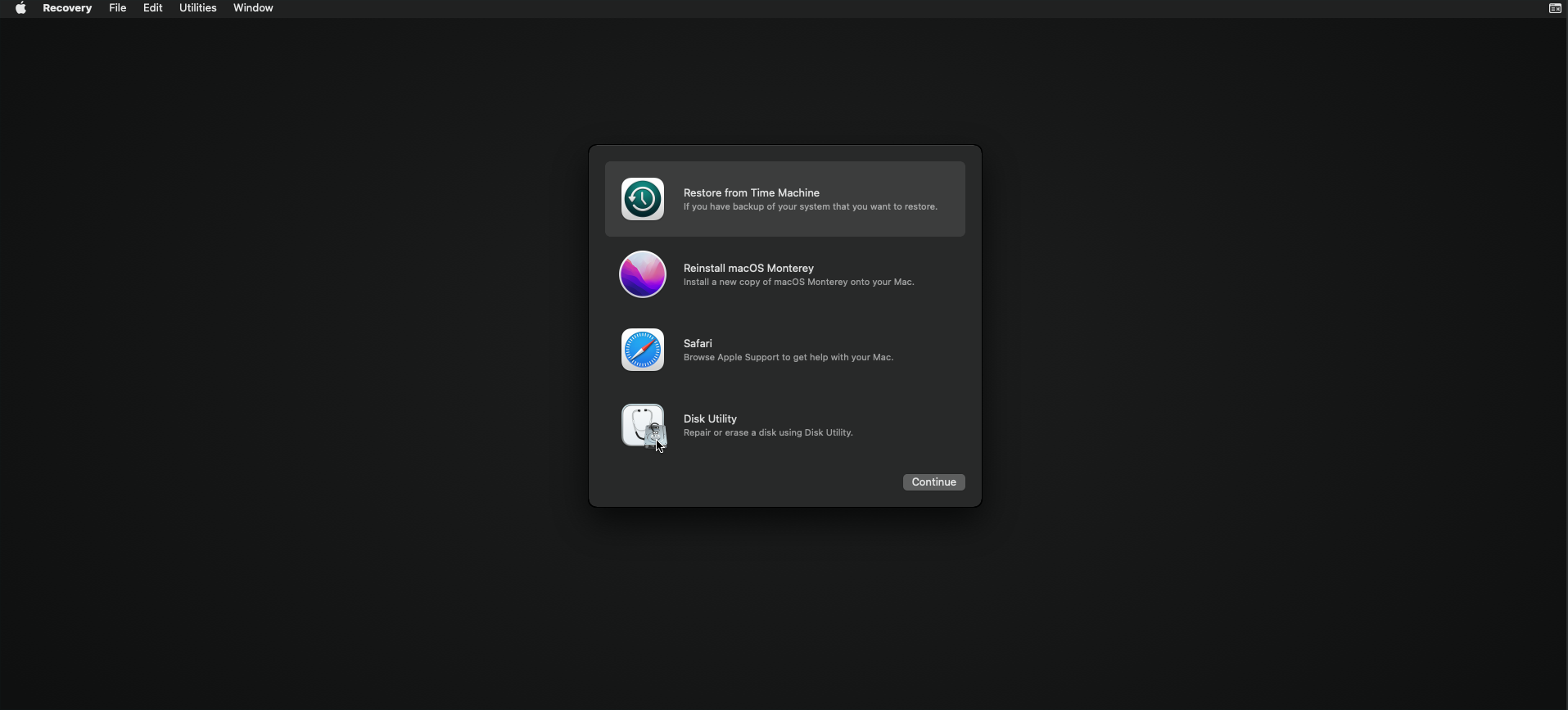Viewport: 1568px width, 710px height.
Task: Choose the Disk Utility stethoscope icon
Action: tap(644, 426)
